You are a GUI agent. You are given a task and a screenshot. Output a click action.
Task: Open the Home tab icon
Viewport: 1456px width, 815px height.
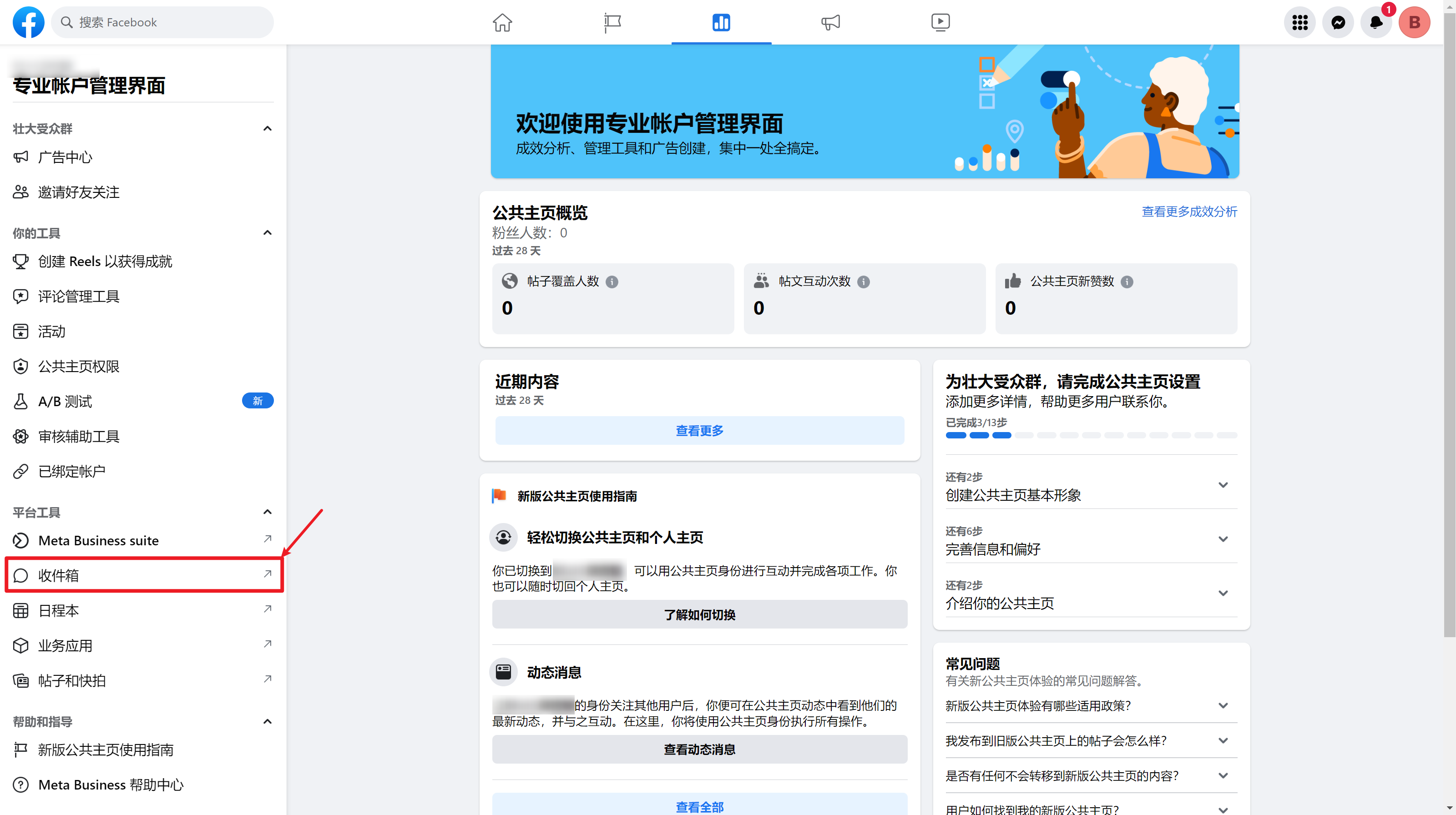pos(502,22)
